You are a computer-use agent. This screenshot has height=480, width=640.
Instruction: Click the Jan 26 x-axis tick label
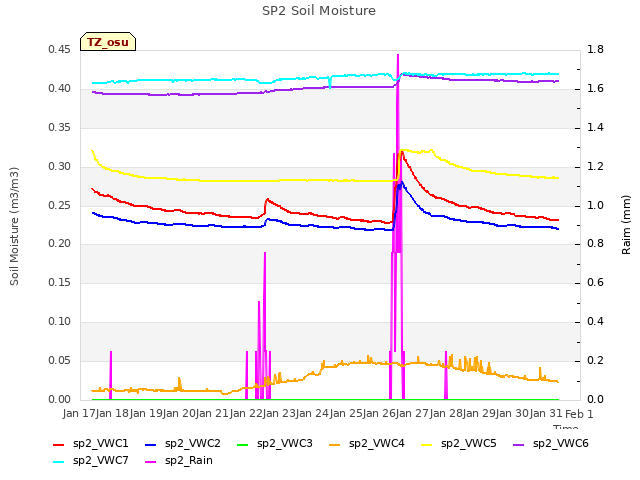point(379,414)
